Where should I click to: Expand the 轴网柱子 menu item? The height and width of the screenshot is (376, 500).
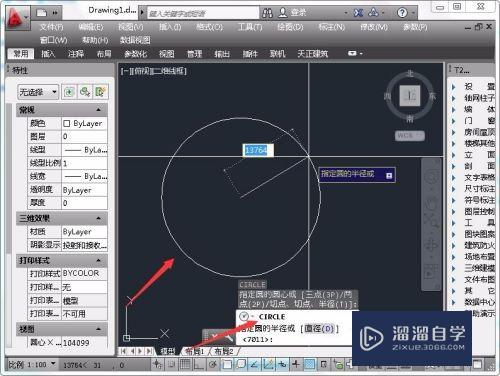(454, 98)
